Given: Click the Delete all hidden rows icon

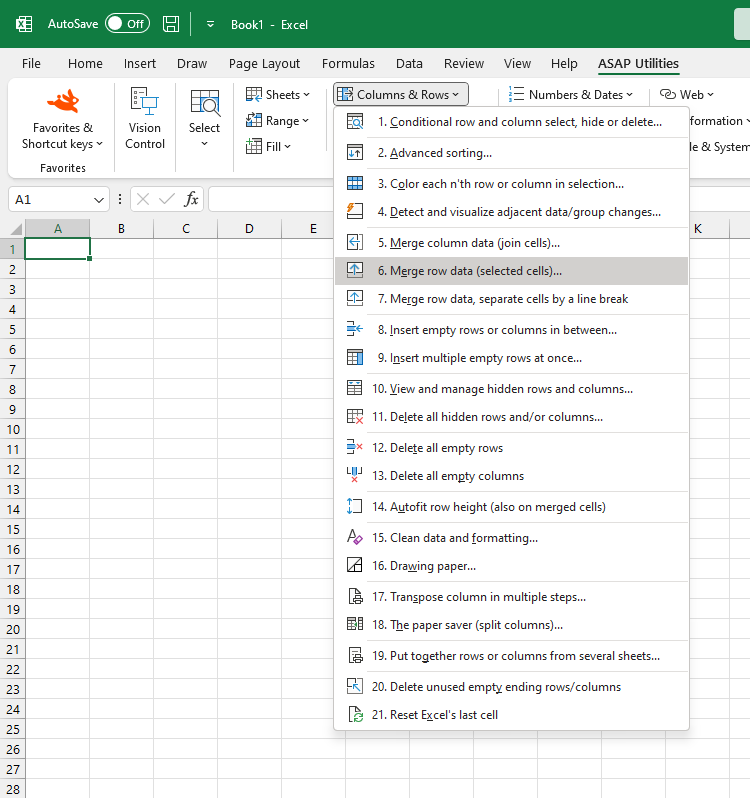Looking at the screenshot, I should pos(355,417).
